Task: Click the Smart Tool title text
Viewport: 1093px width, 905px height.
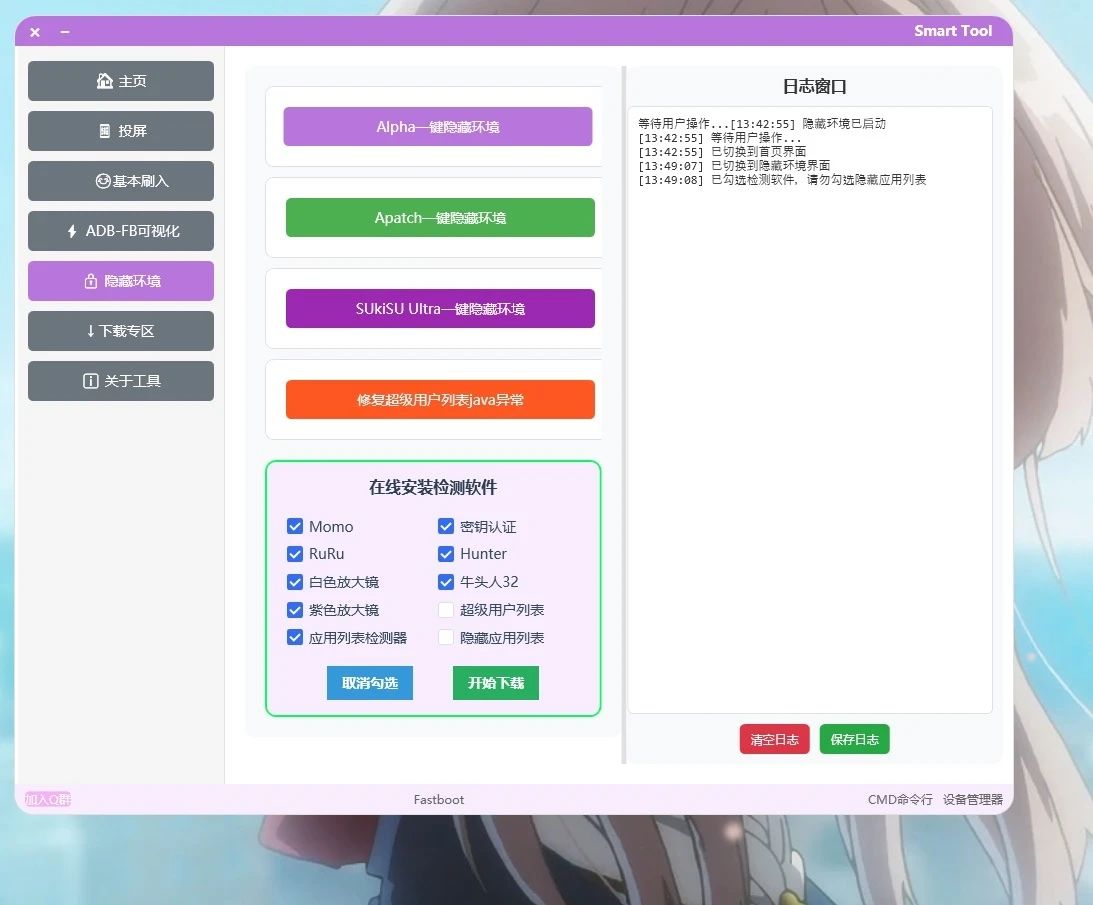Action: [x=953, y=31]
